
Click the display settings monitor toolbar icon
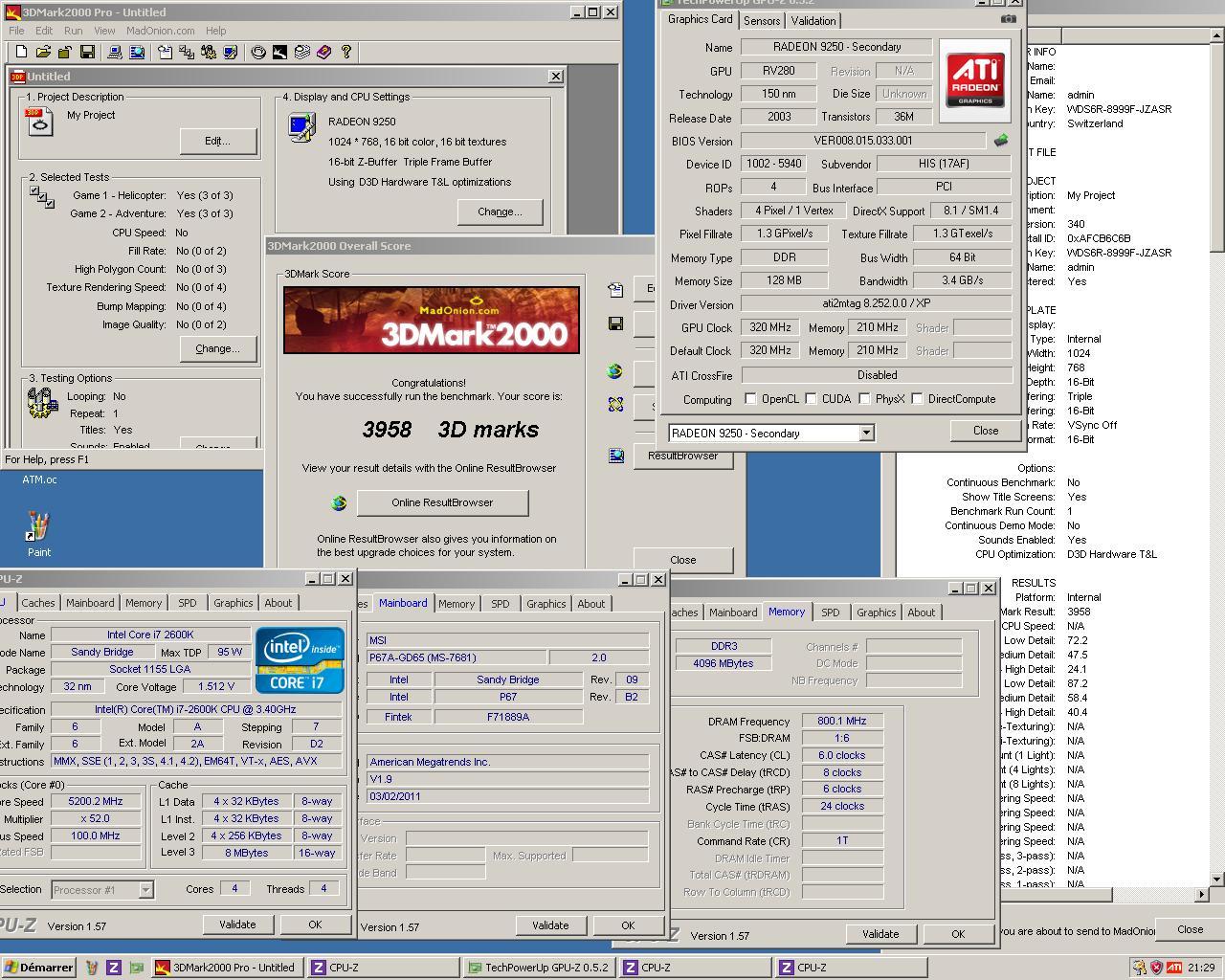231,52
